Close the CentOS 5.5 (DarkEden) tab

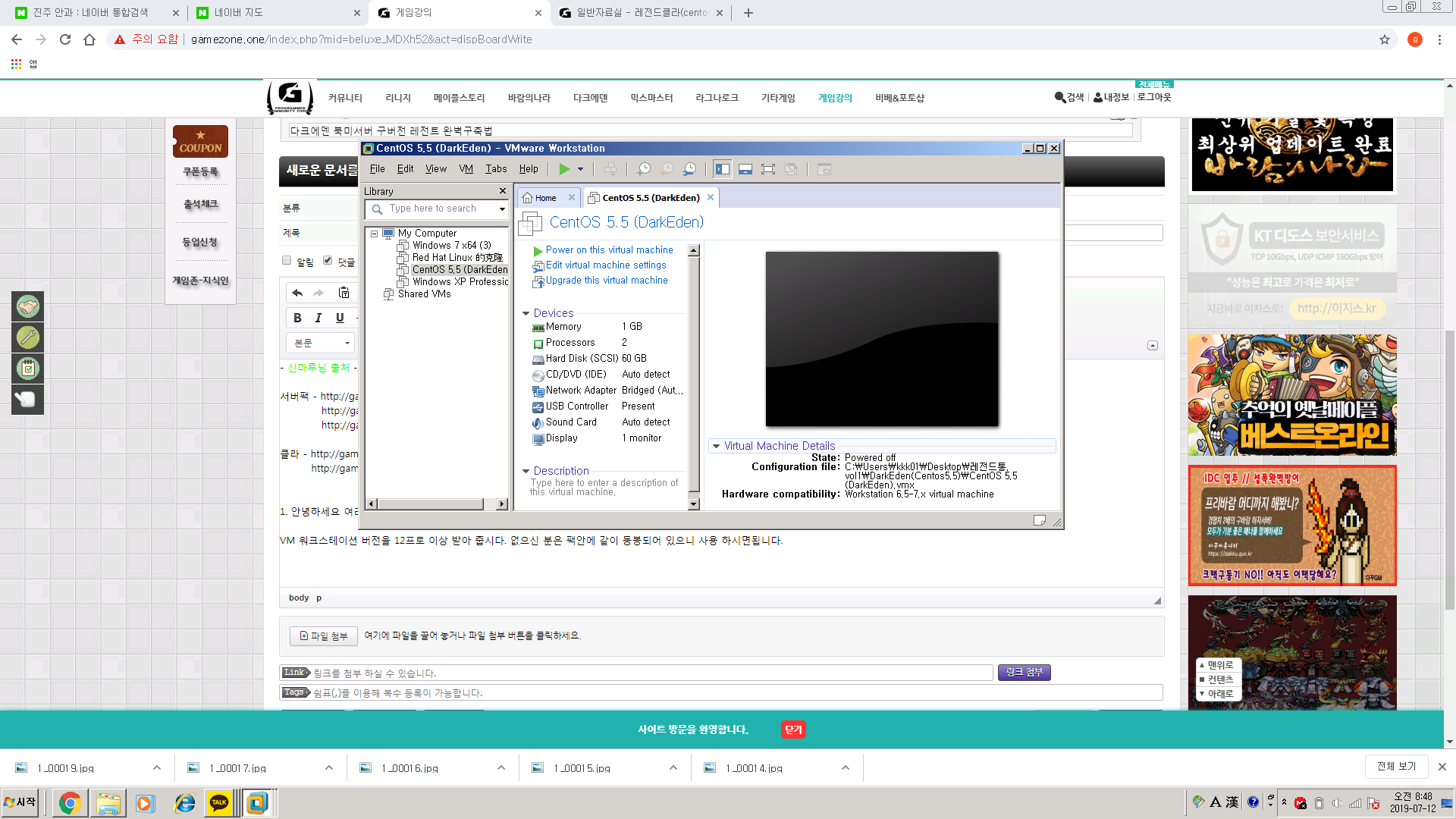[x=711, y=197]
